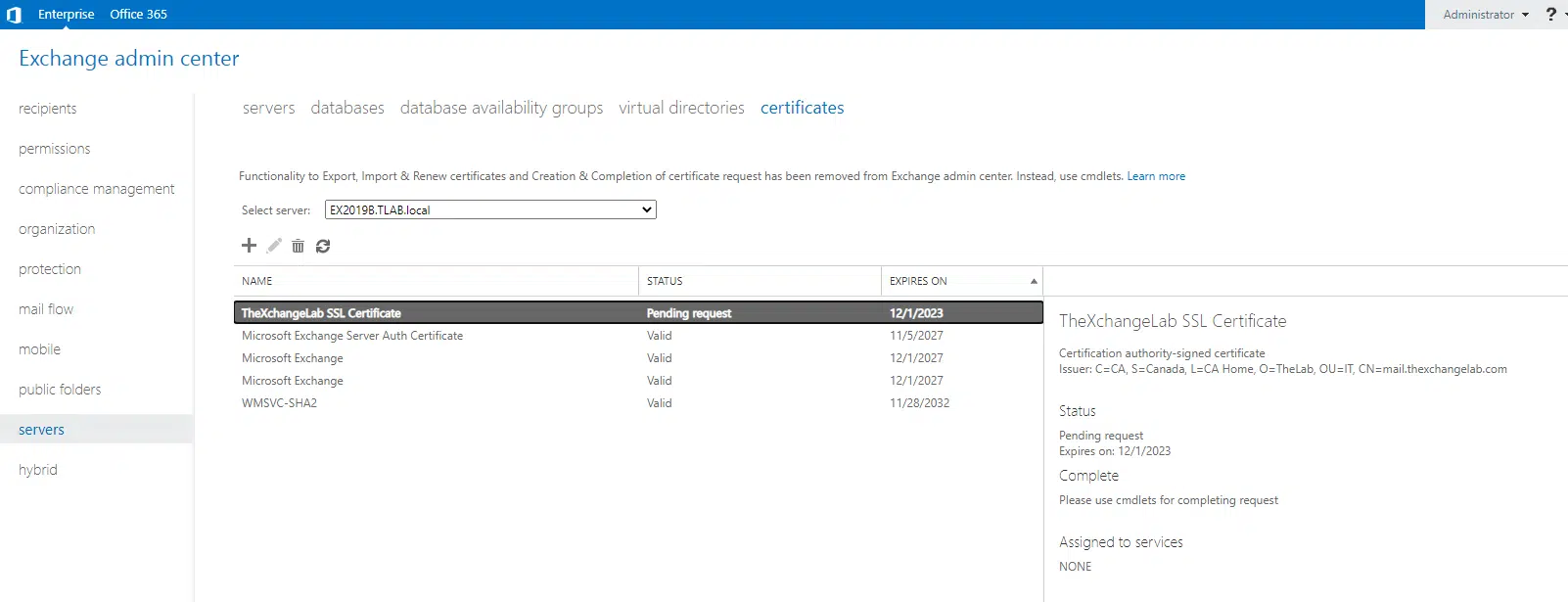Refresh the certificates list
Image resolution: width=1568 pixels, height=602 pixels.
(x=323, y=246)
